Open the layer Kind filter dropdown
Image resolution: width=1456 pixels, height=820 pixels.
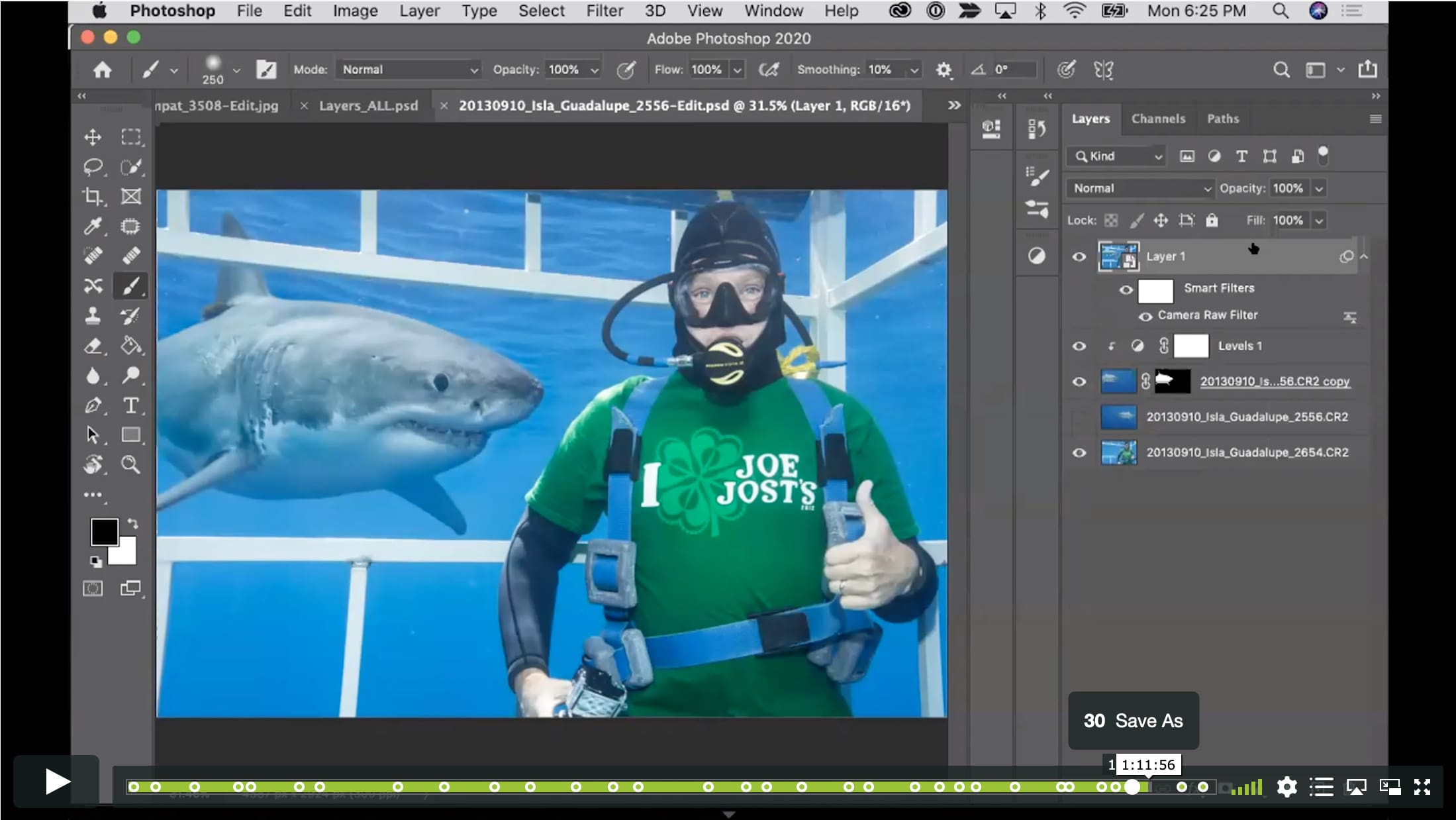click(1117, 156)
